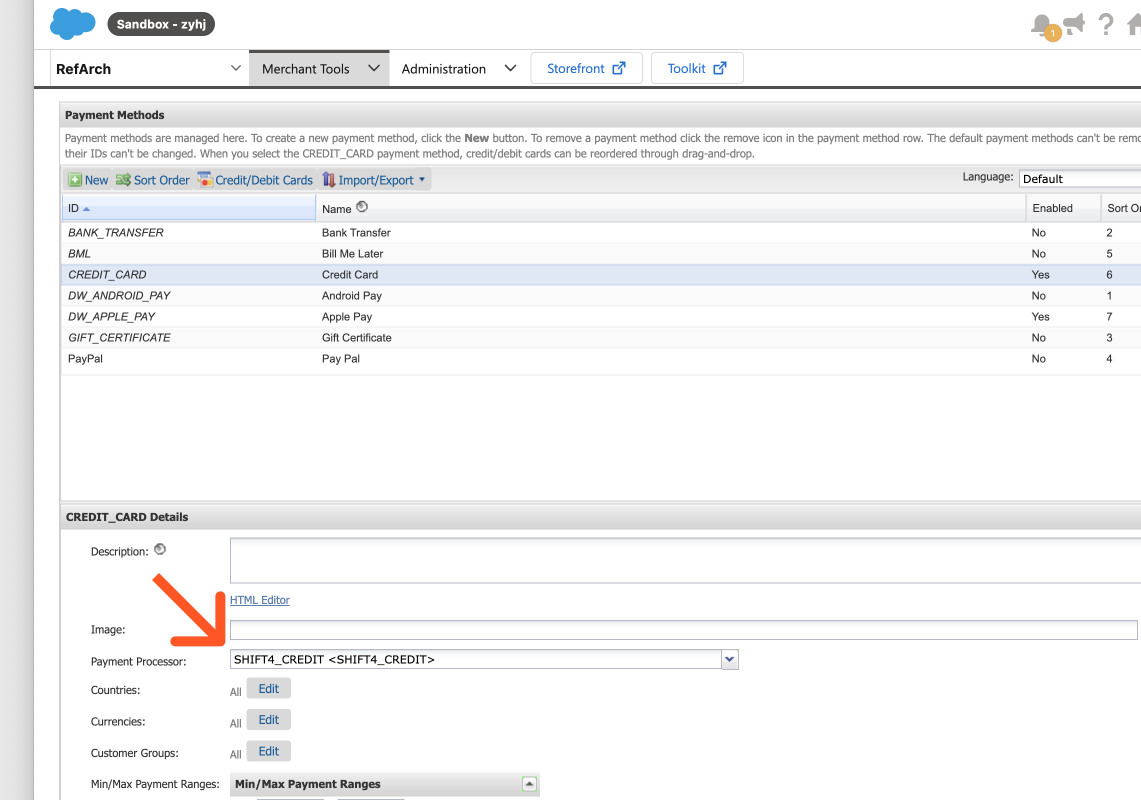Click the announcements megaphone icon

click(x=1075, y=24)
